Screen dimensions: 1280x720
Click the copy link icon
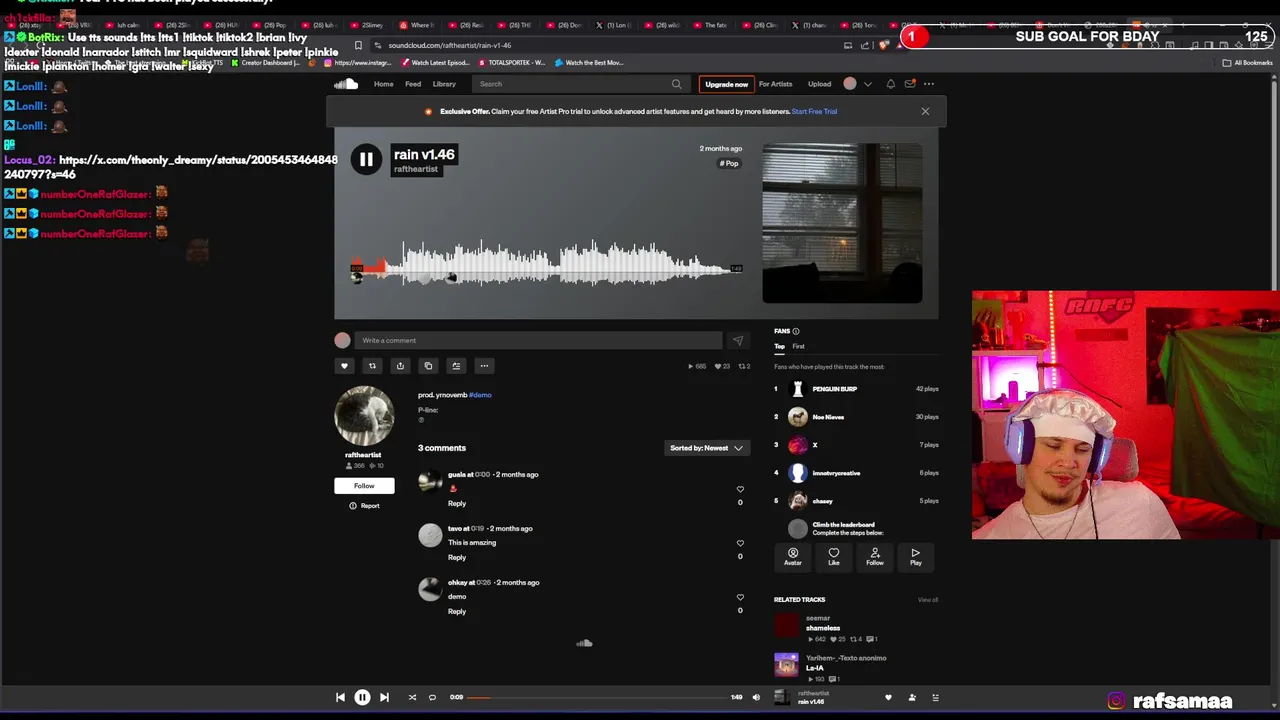point(428,366)
